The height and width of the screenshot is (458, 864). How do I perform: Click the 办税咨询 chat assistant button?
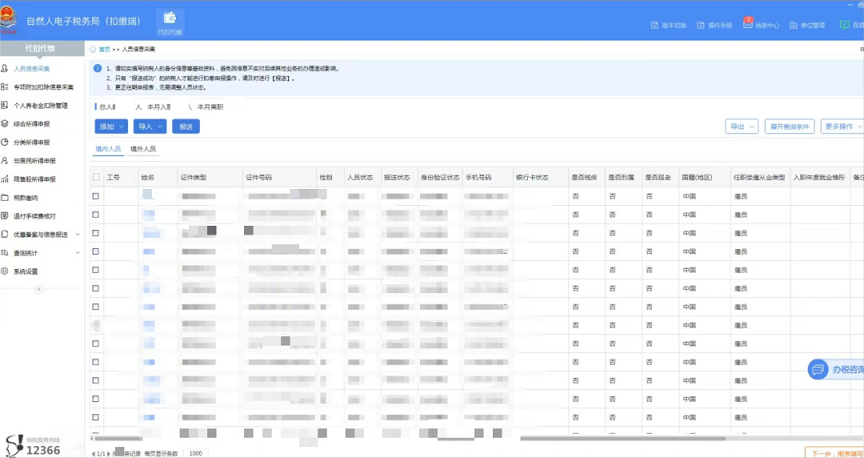click(x=835, y=370)
